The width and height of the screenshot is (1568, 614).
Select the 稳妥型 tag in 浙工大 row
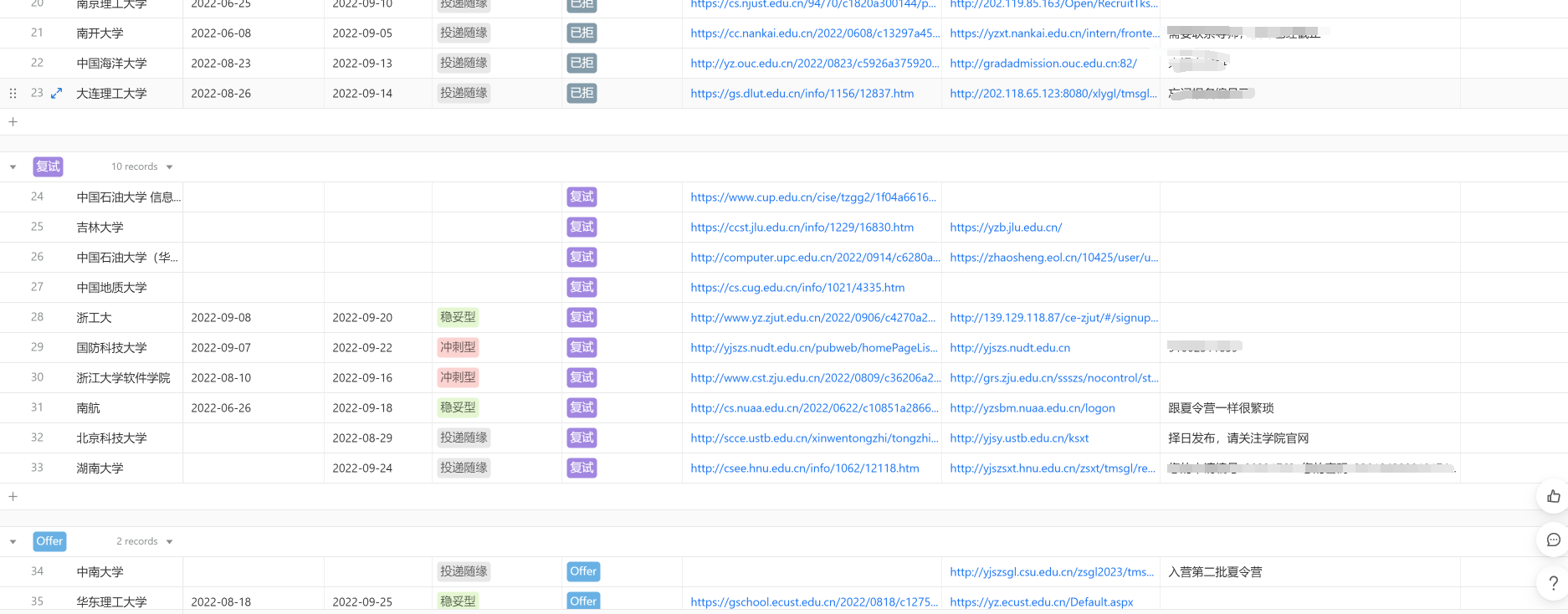[x=458, y=318]
